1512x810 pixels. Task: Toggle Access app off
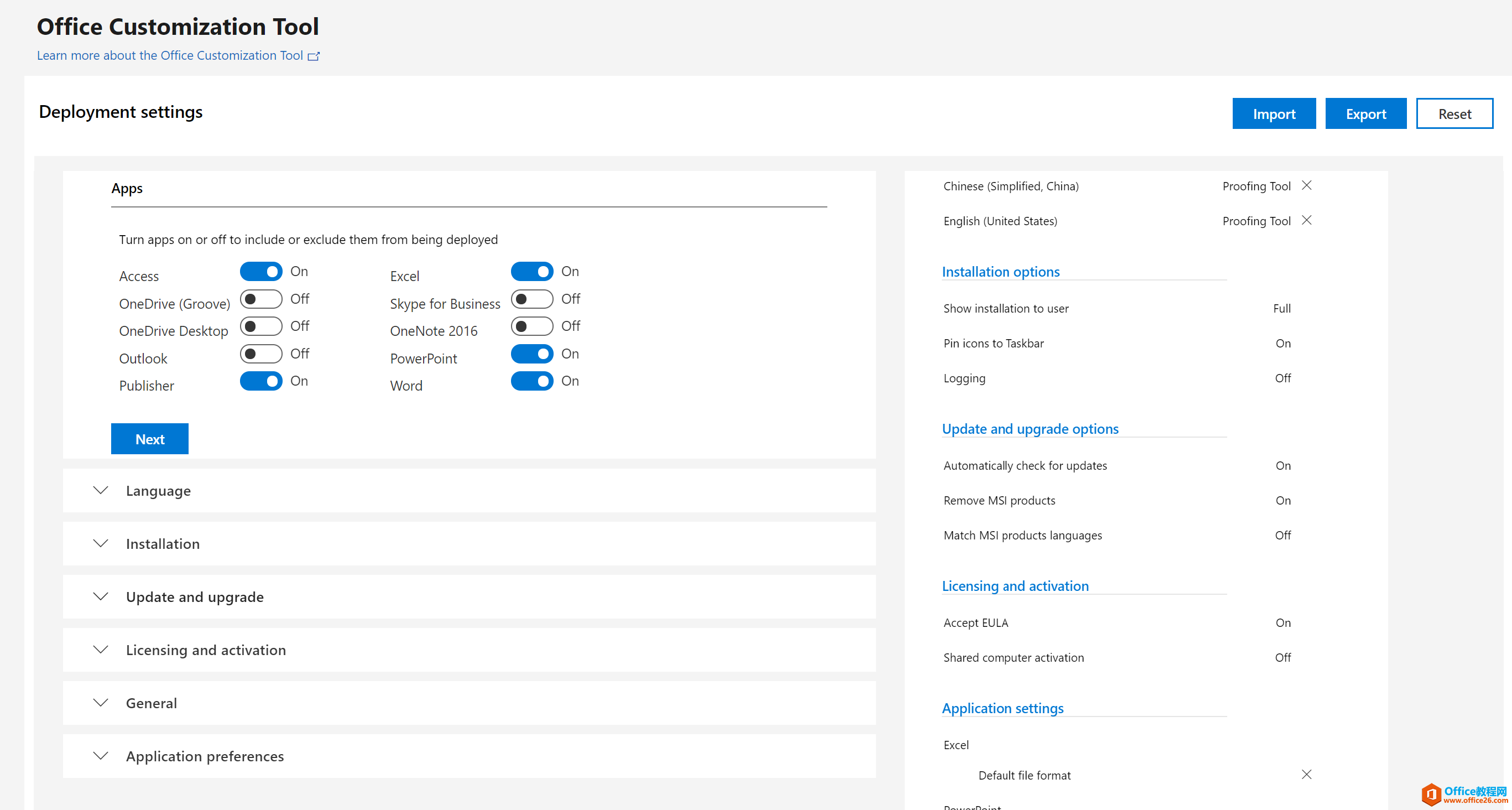[260, 271]
